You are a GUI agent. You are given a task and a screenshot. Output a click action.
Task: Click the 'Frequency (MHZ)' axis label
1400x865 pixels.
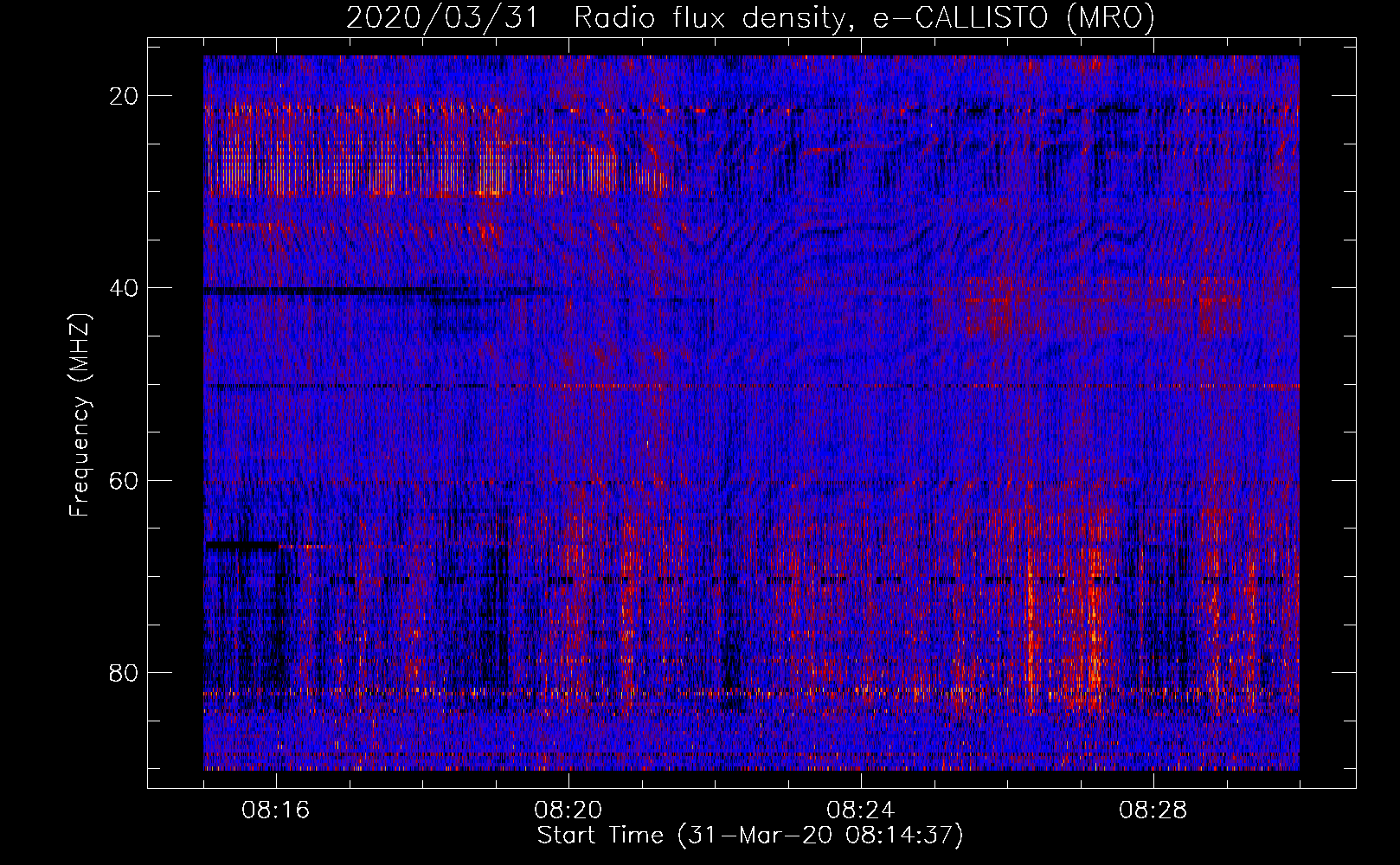click(x=80, y=415)
